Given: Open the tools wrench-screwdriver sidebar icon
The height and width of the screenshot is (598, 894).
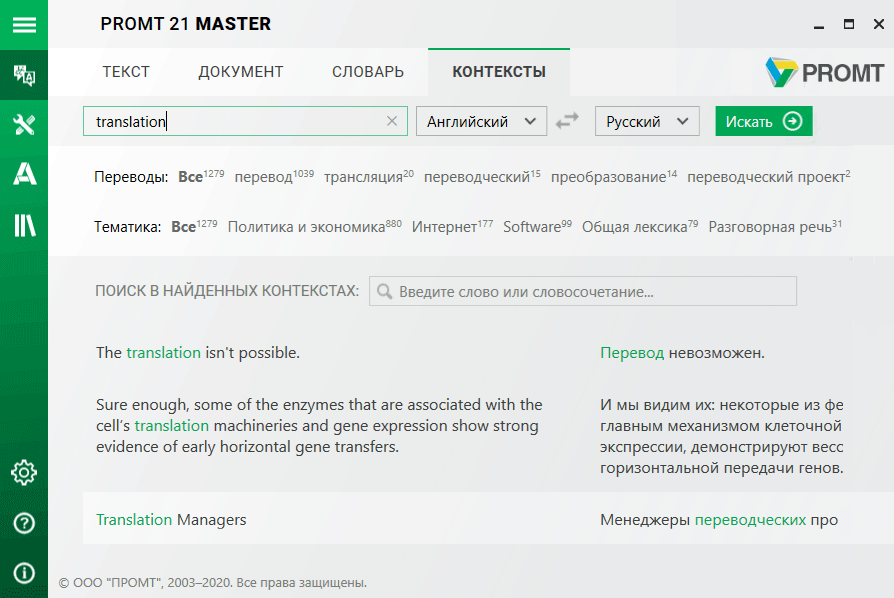Looking at the screenshot, I should 24,124.
